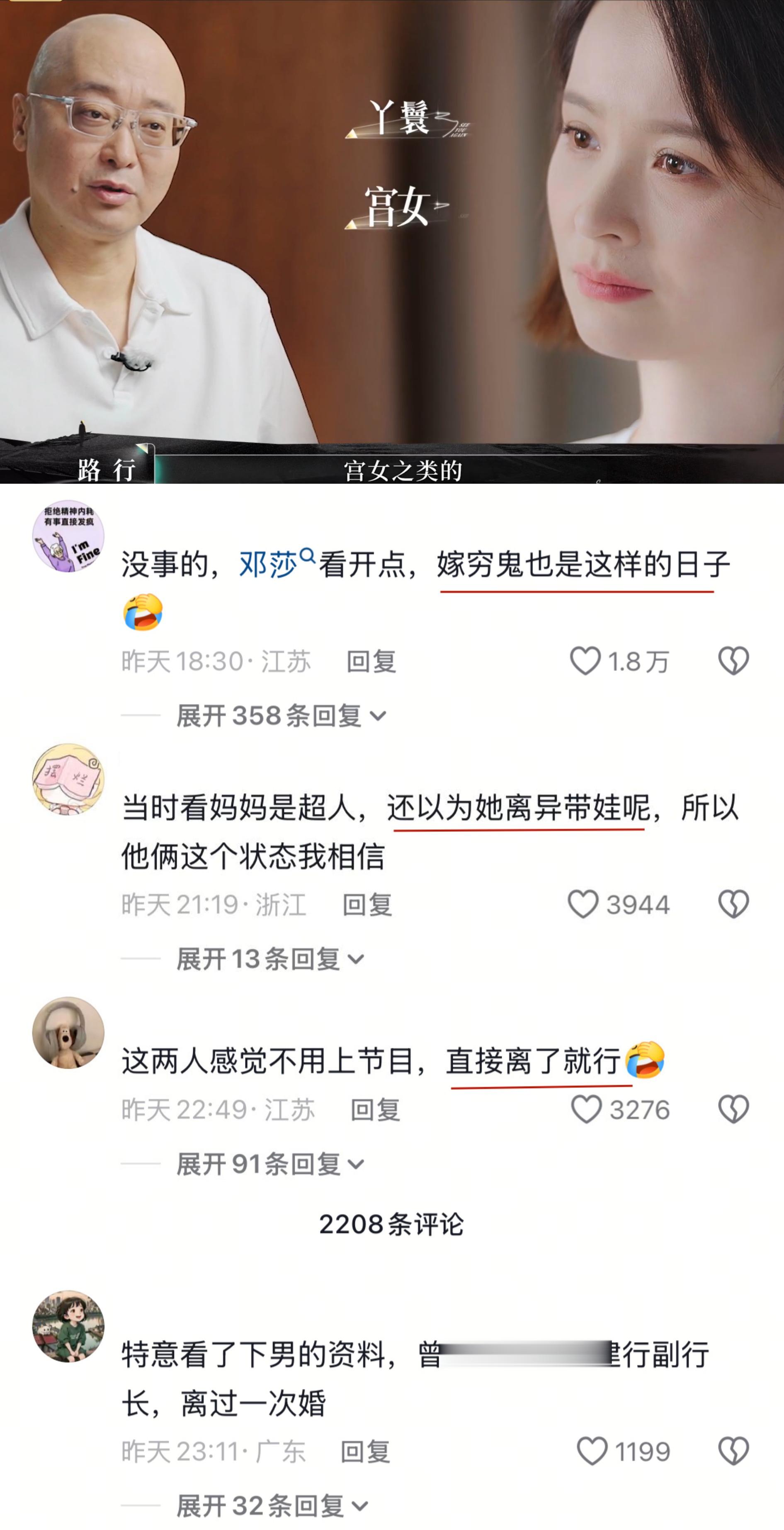This screenshot has width=784, height=1530.
Task: Reply to the 21:19 浙江 comment
Action: pyautogui.click(x=367, y=904)
